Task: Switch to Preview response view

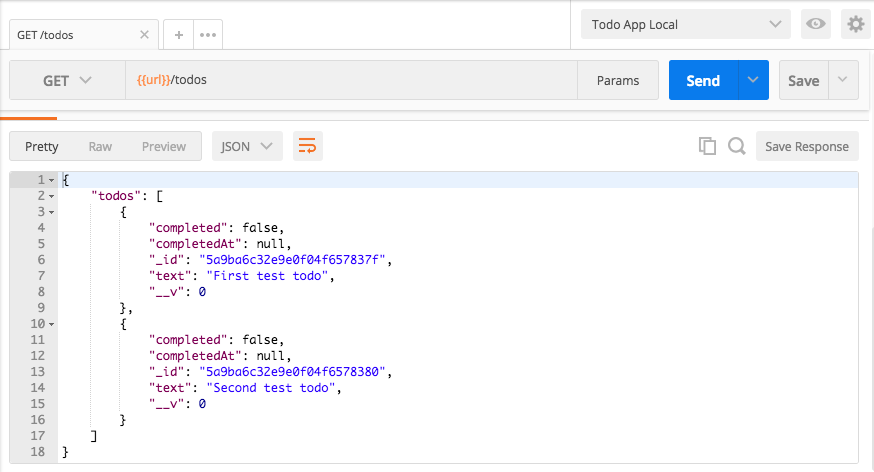Action: 164,146
